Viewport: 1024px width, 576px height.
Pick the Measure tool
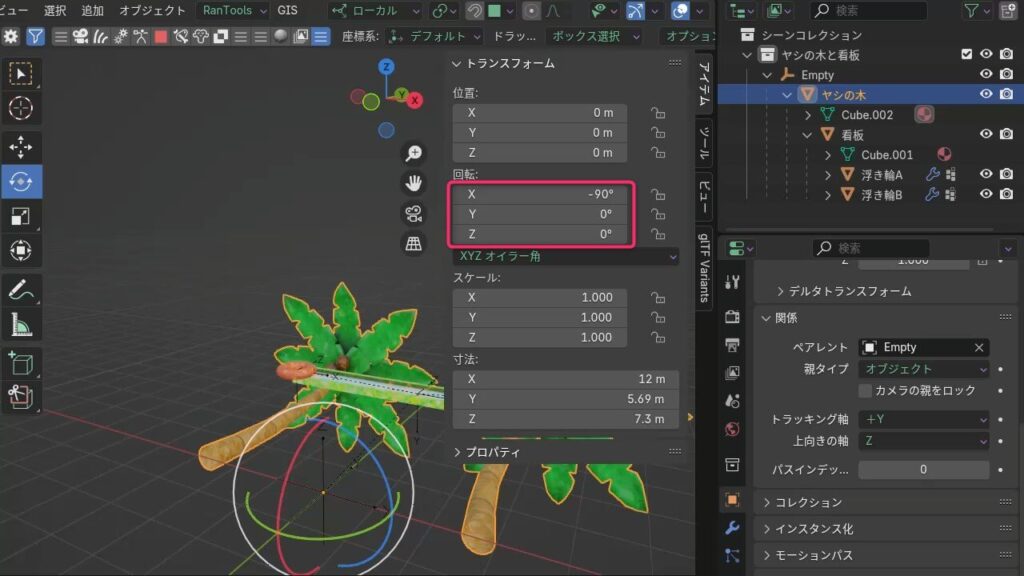(21, 325)
